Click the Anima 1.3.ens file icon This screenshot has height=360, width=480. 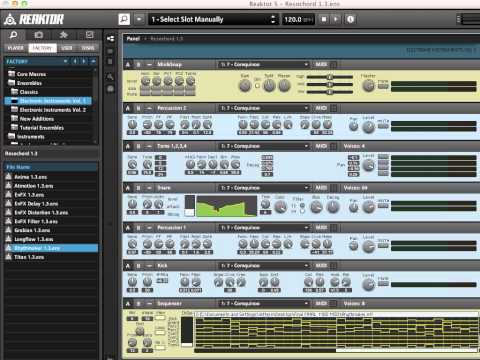tap(8, 177)
